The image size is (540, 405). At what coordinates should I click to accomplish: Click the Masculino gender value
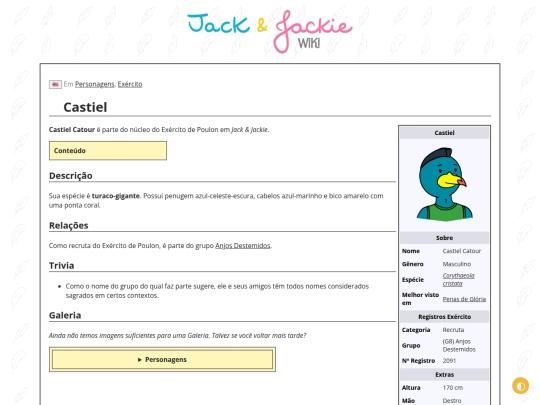coord(457,264)
